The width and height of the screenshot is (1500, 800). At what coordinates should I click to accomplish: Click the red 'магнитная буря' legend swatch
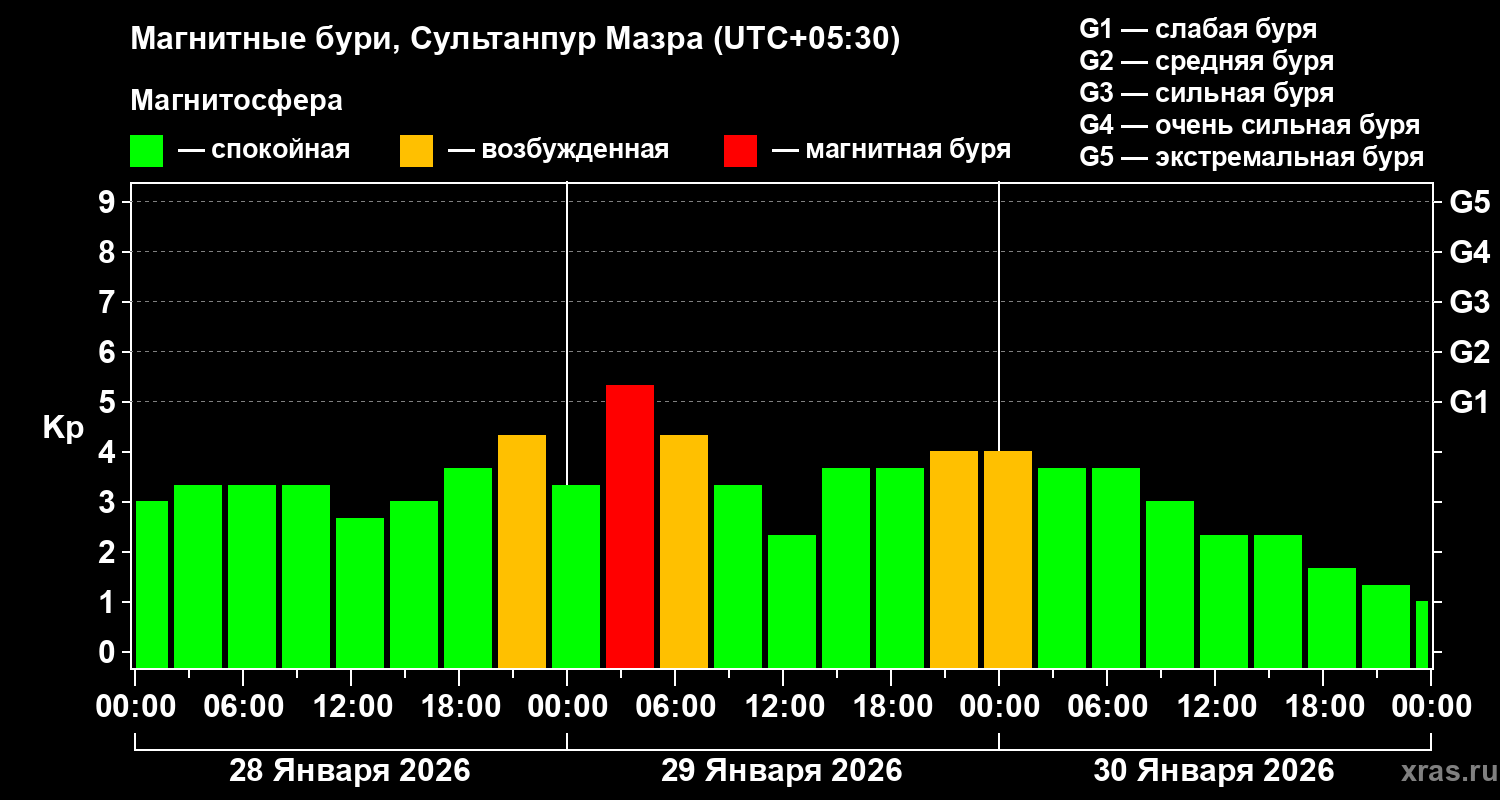click(740, 151)
